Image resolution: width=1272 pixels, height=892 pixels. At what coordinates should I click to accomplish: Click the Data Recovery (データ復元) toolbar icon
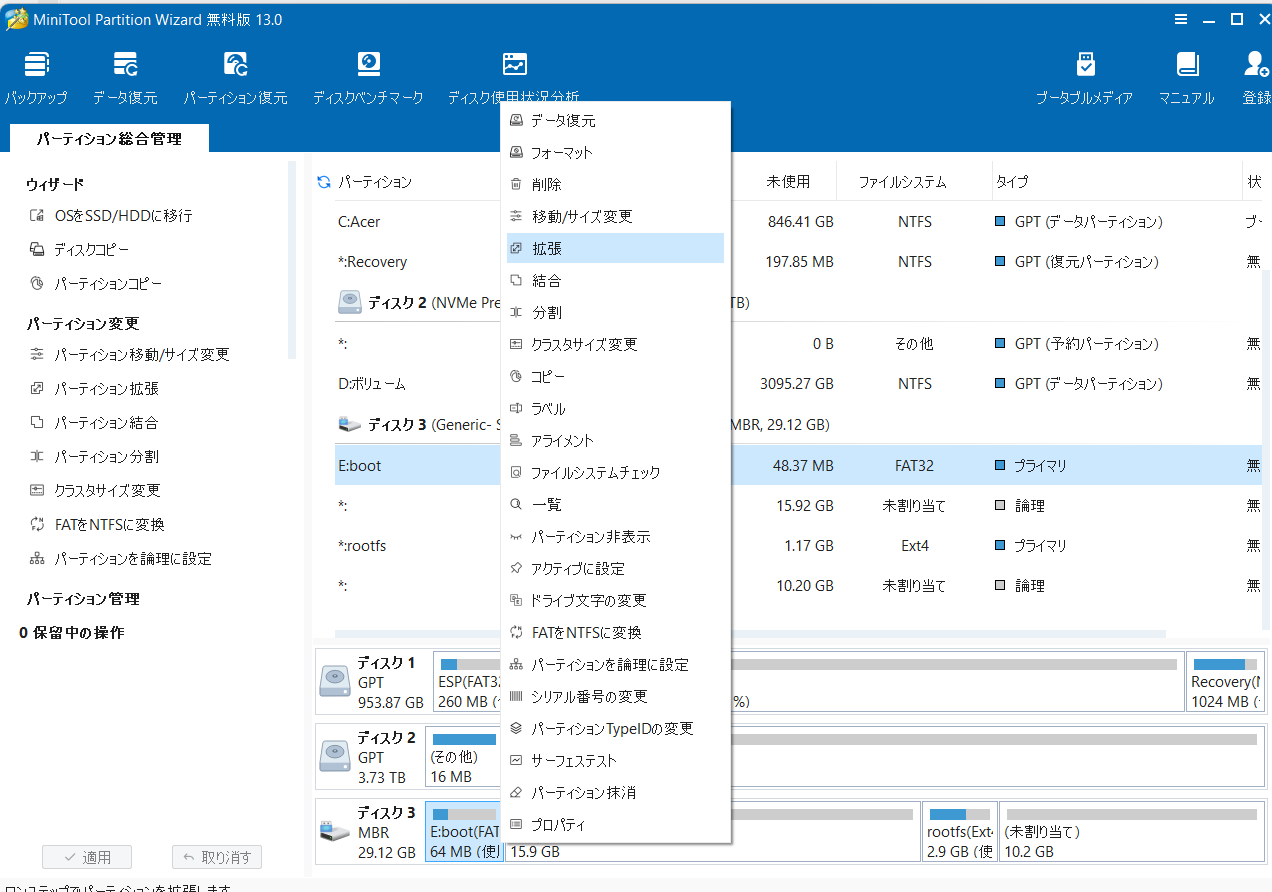click(x=125, y=66)
